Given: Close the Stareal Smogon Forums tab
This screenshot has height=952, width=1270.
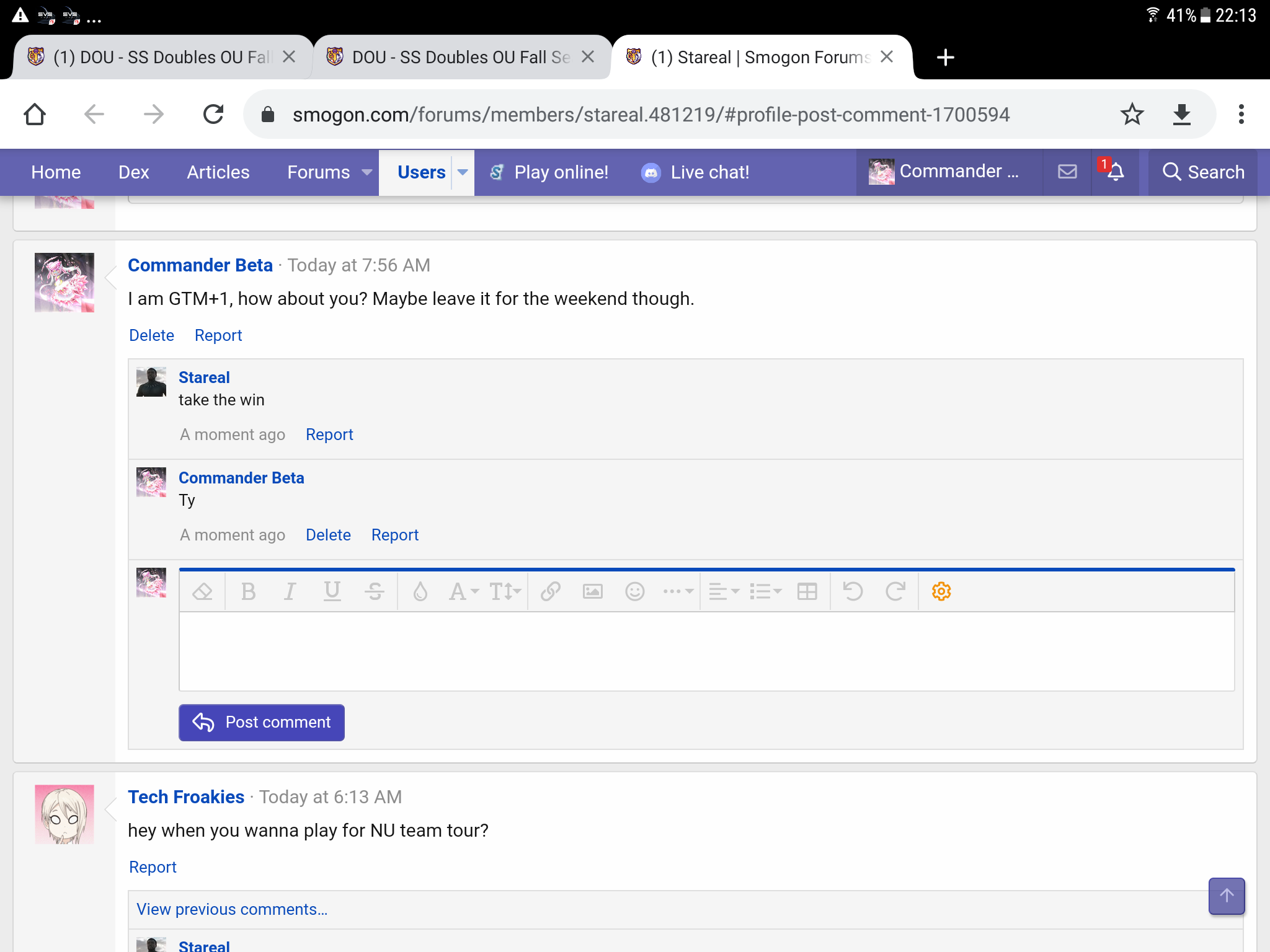Looking at the screenshot, I should (x=887, y=57).
